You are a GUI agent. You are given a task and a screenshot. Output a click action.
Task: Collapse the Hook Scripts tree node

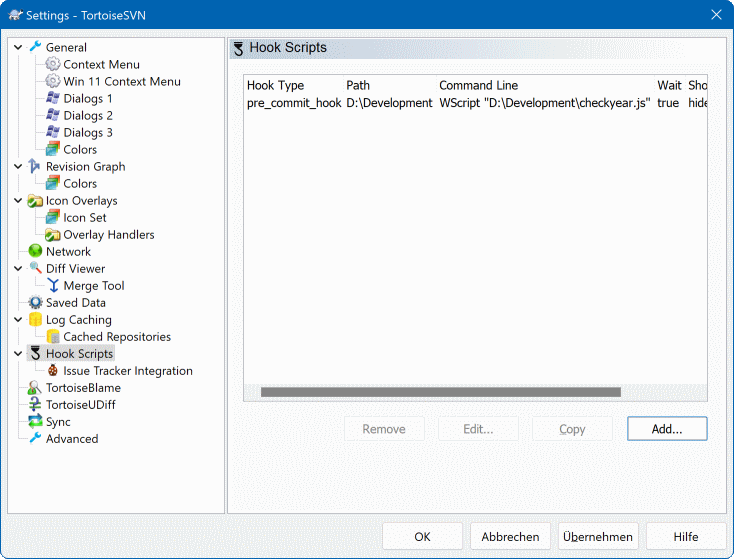tap(18, 353)
